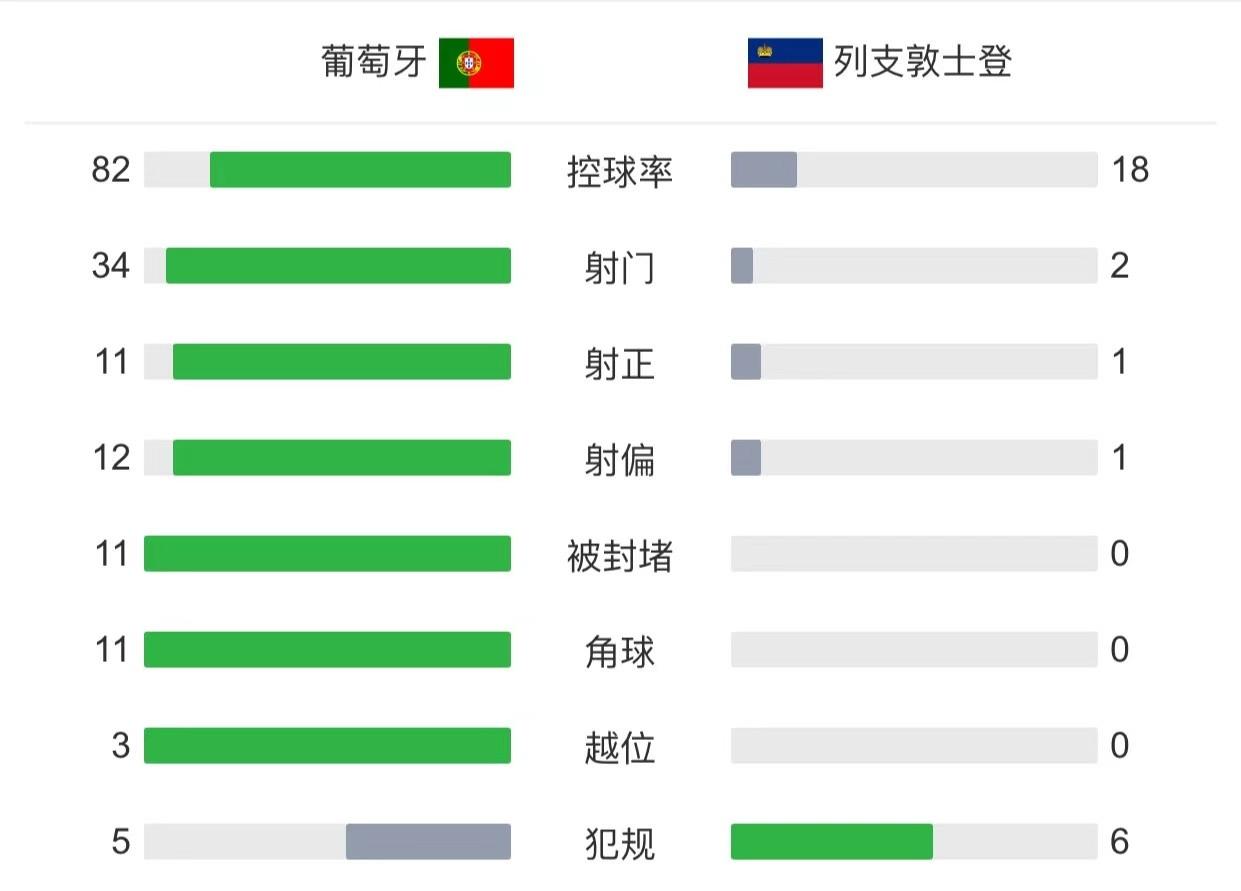Click the 被封堵 stat label
1241x891 pixels.
620,555
